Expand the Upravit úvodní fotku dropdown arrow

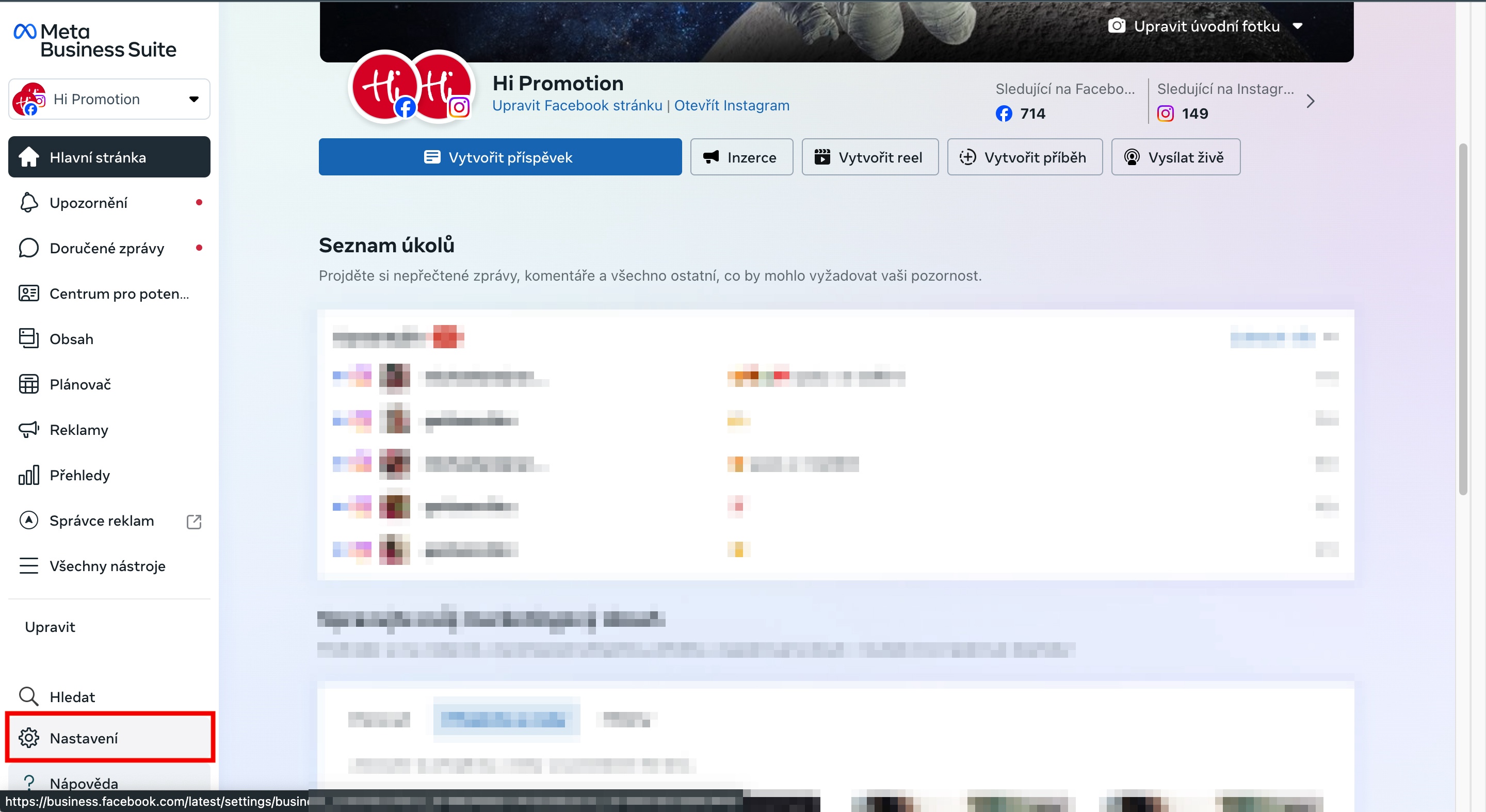tap(1298, 26)
